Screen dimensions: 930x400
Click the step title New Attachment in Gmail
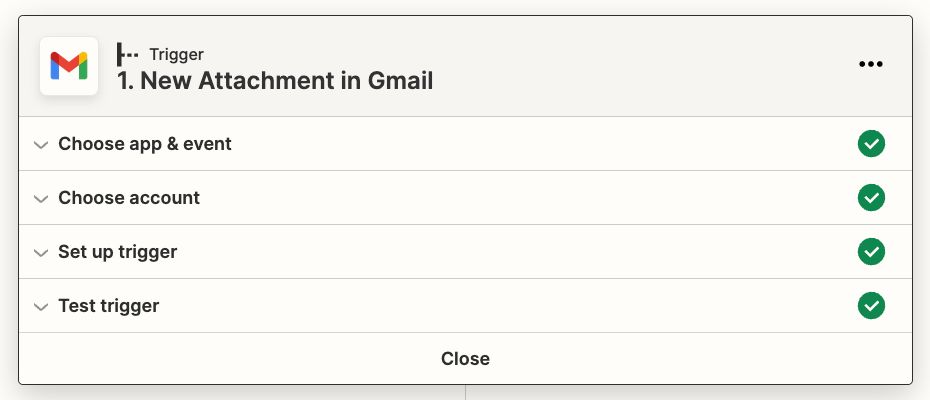[x=275, y=81]
